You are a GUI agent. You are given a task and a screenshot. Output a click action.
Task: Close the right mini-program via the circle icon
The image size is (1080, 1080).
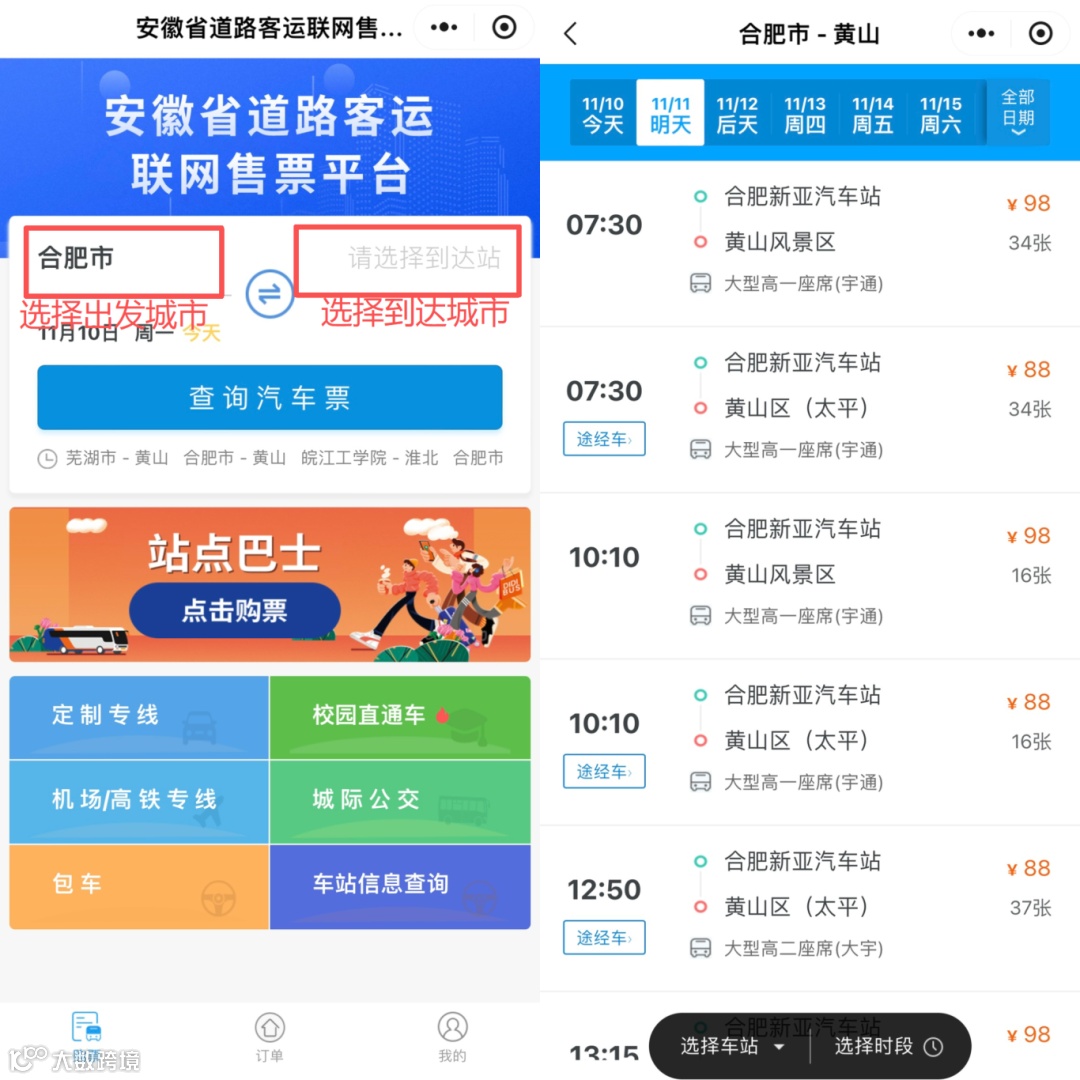point(1040,33)
